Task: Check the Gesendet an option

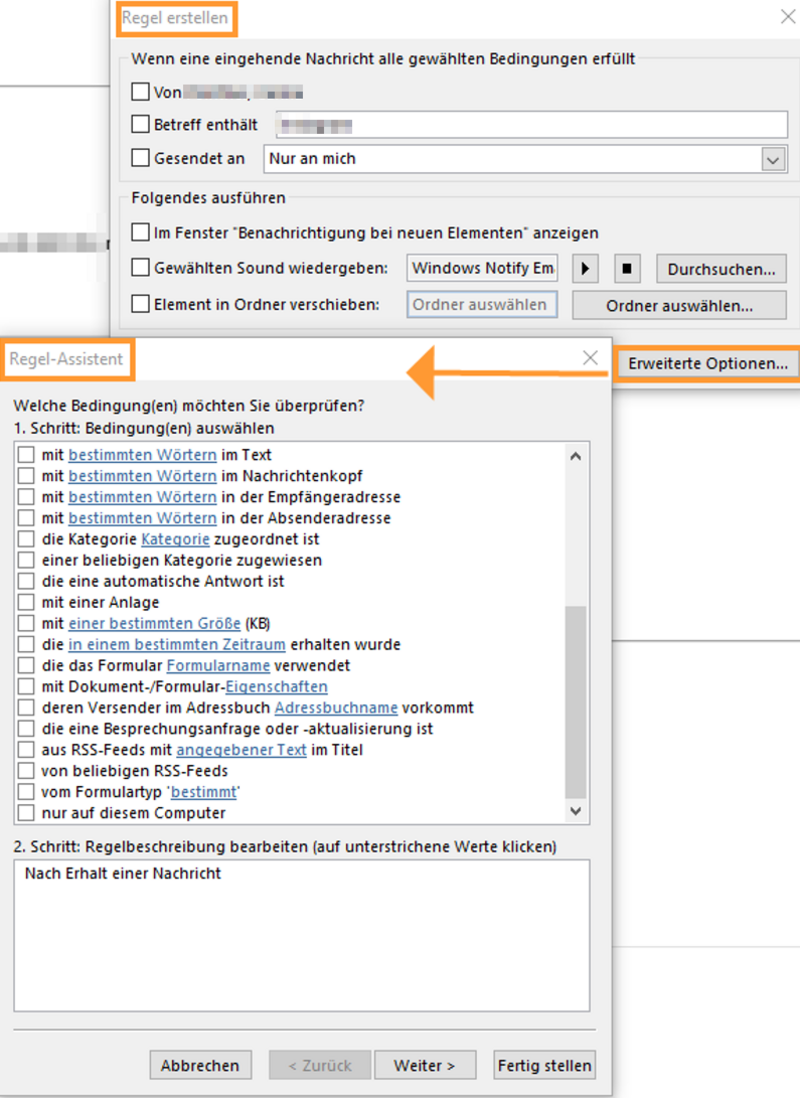Action: [x=140, y=158]
